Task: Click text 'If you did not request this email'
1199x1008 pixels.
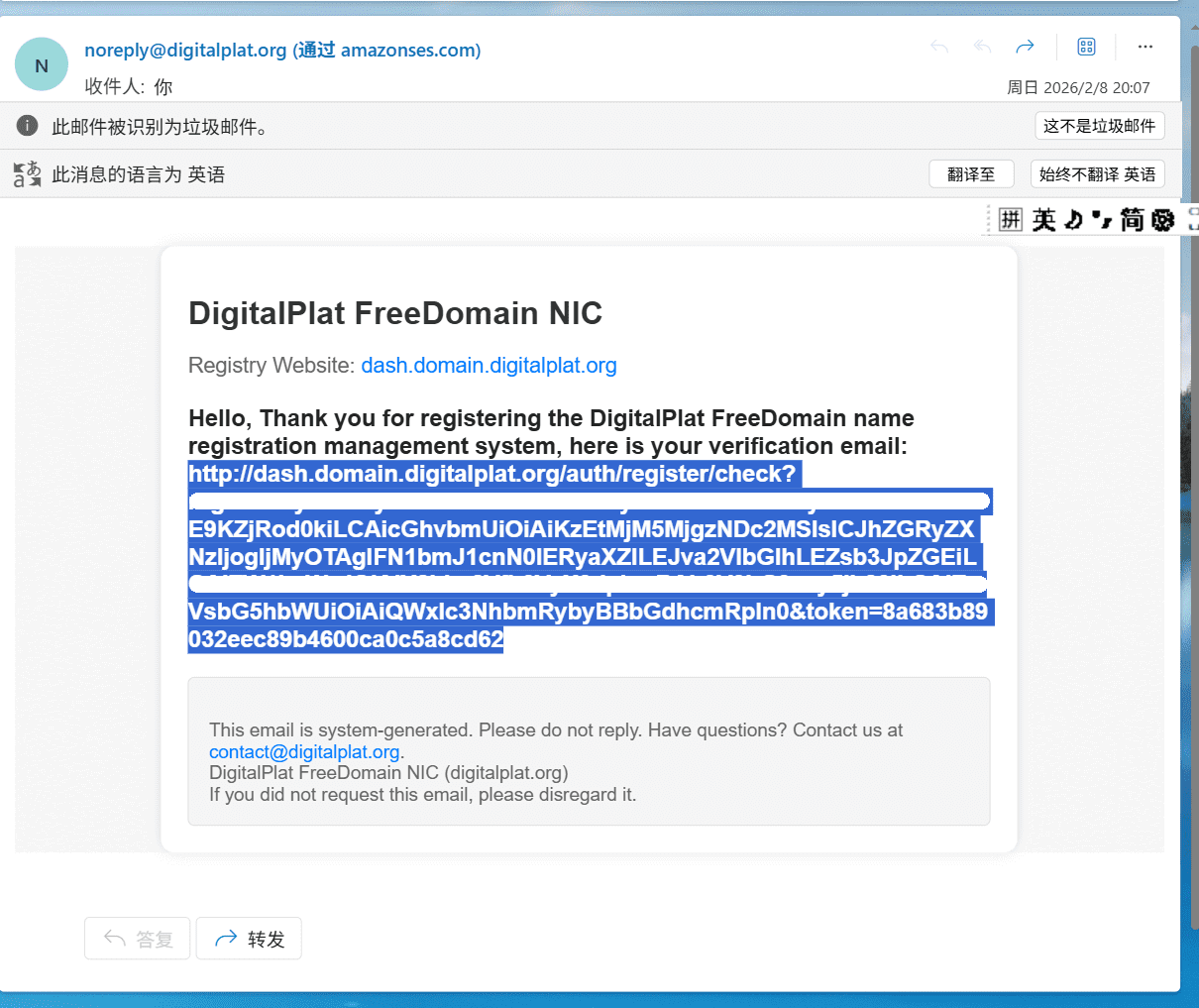Action: 341,794
